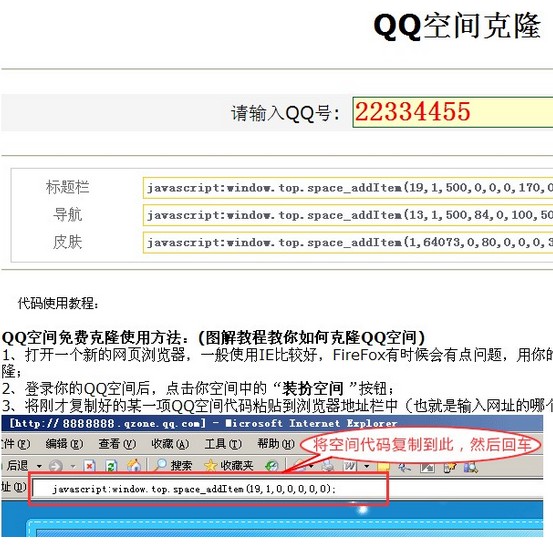Open the 收藏夹 favorites star button

coord(229,466)
